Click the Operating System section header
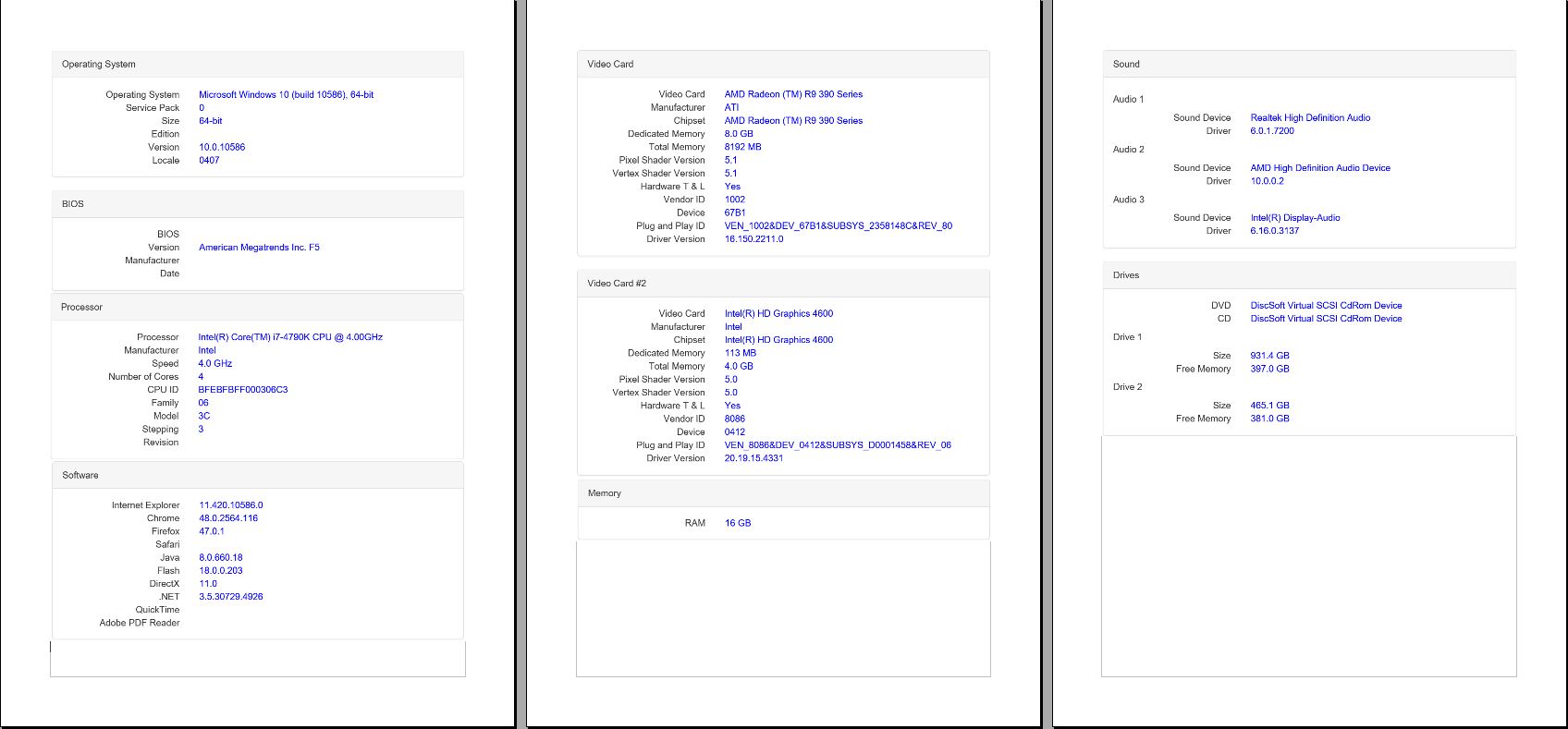This screenshot has height=729, width=1568. click(x=99, y=65)
